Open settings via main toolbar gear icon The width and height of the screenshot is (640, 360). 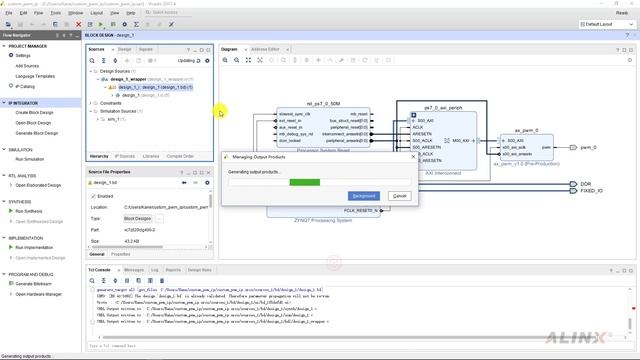[124, 24]
